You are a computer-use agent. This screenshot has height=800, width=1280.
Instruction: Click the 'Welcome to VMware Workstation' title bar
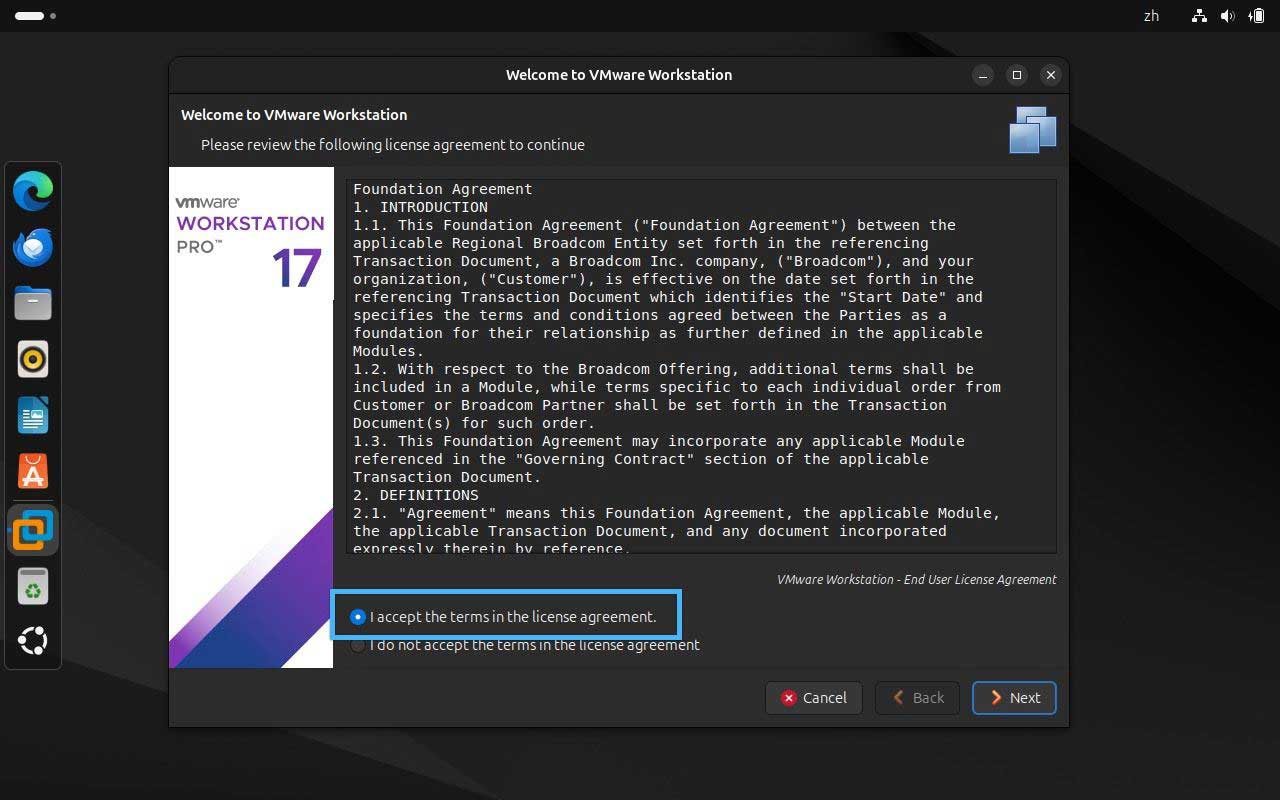(x=619, y=75)
